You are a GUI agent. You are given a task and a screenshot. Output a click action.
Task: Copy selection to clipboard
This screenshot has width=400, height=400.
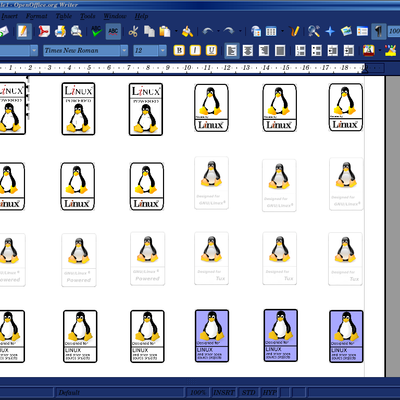(x=149, y=32)
